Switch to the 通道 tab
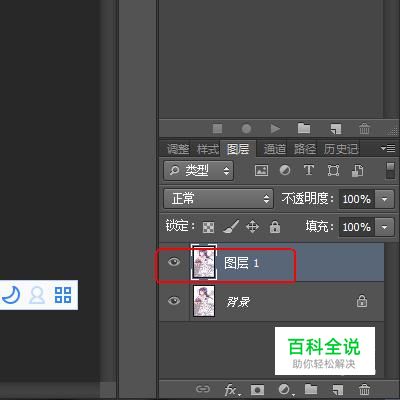The width and height of the screenshot is (400, 400). pos(275,149)
